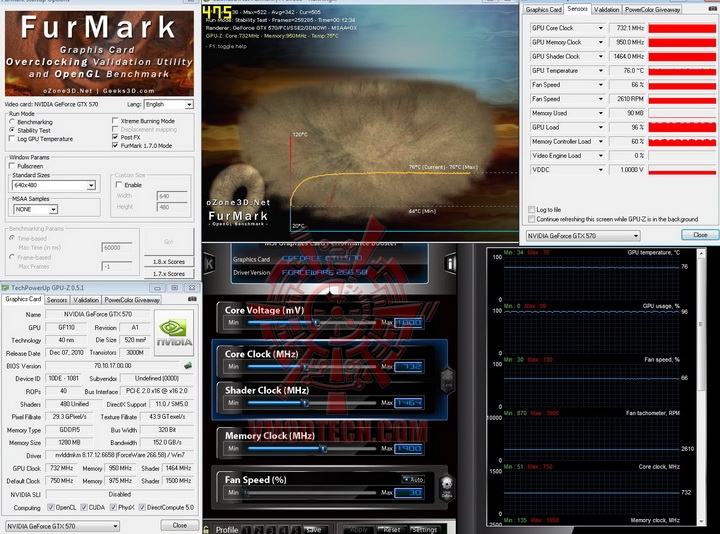Select the Stability Test run mode
Image resolution: width=720 pixels, height=534 pixels.
12,130
